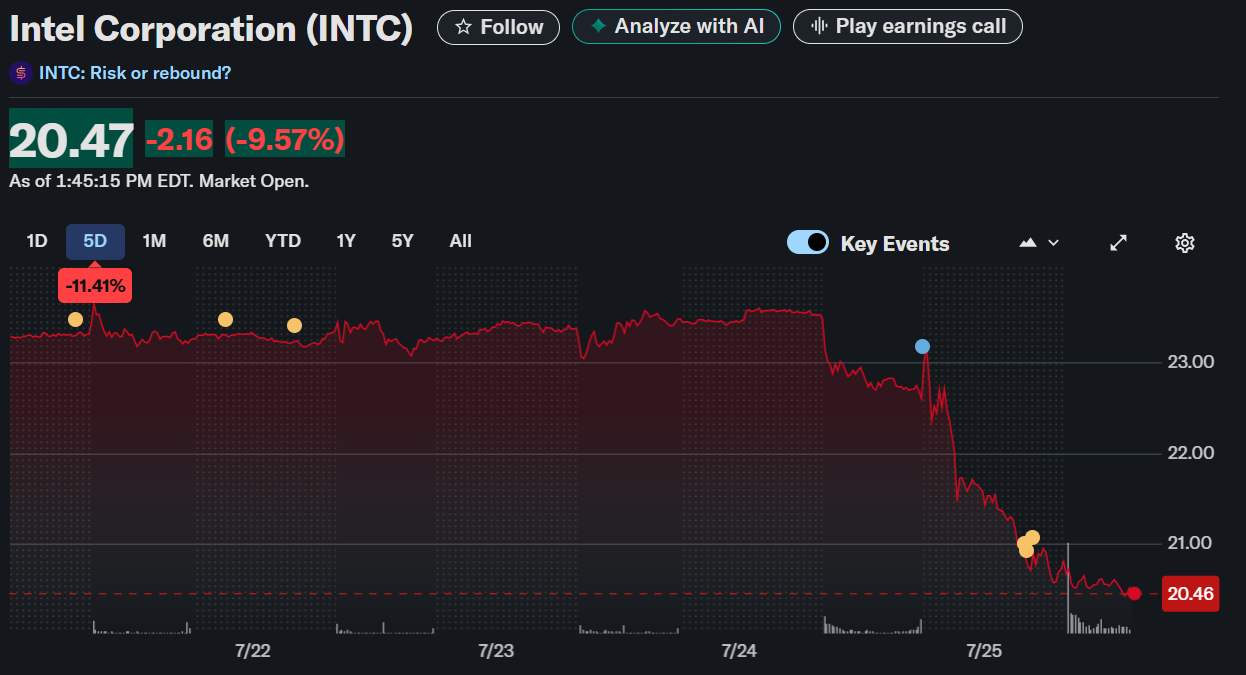Image resolution: width=1246 pixels, height=675 pixels.
Task: Click the 7/24 date axis label
Action: [739, 652]
